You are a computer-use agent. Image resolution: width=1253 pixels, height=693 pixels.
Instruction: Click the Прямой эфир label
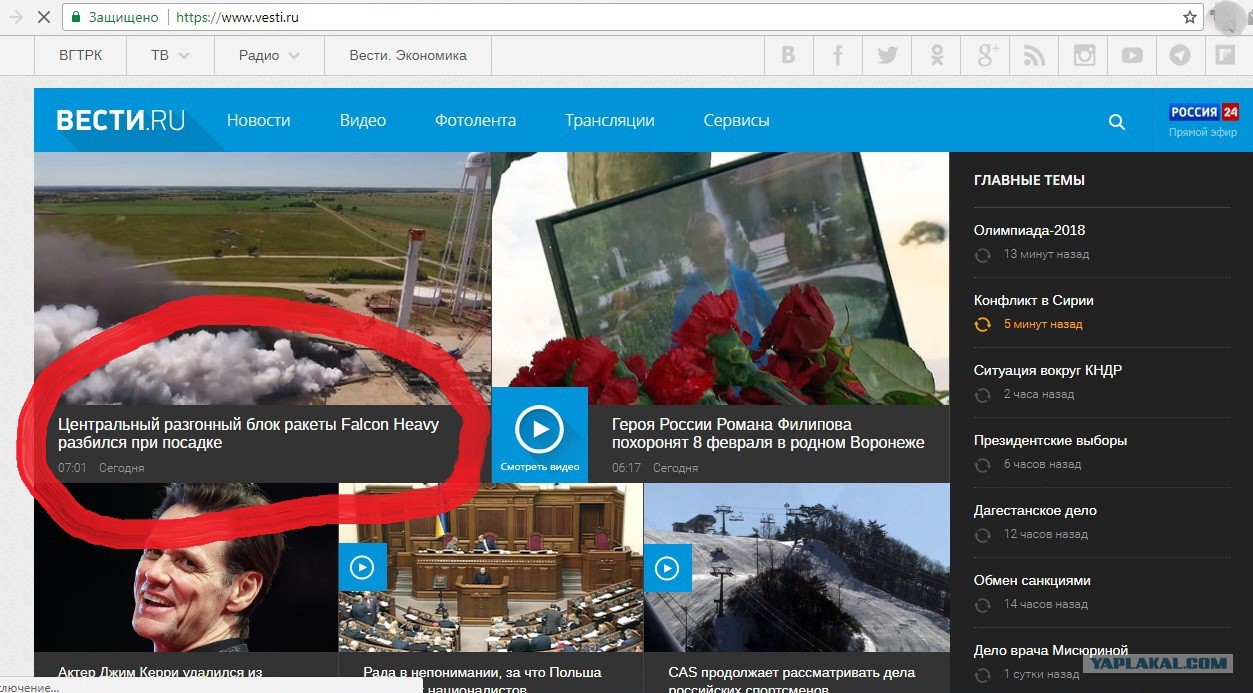coord(1203,133)
